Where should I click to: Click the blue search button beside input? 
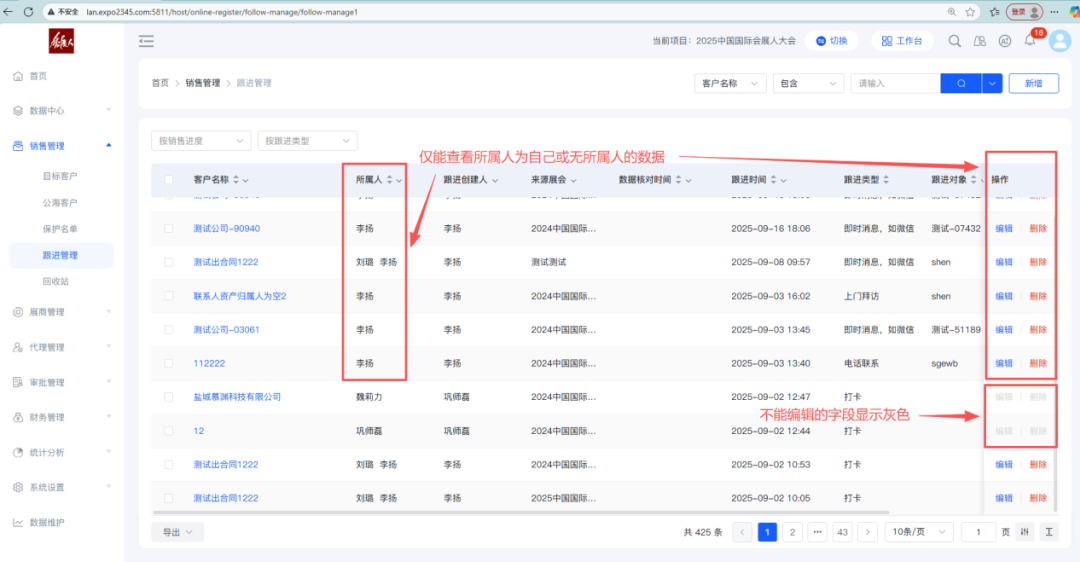[x=960, y=83]
